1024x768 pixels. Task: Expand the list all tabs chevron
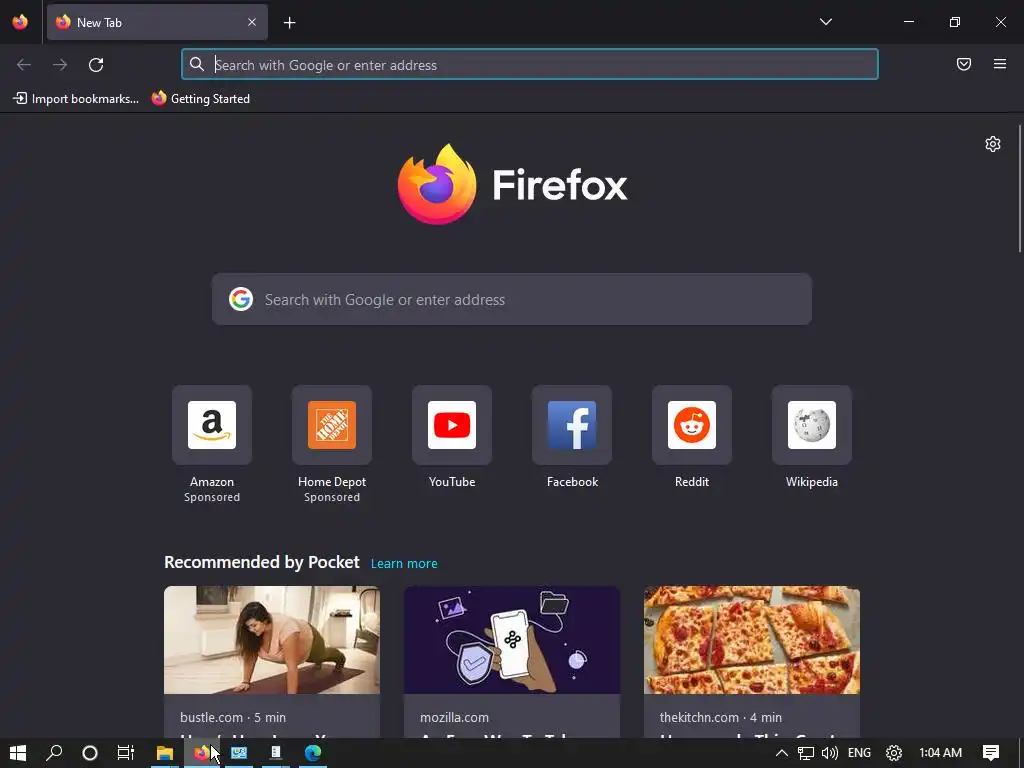[x=825, y=22]
